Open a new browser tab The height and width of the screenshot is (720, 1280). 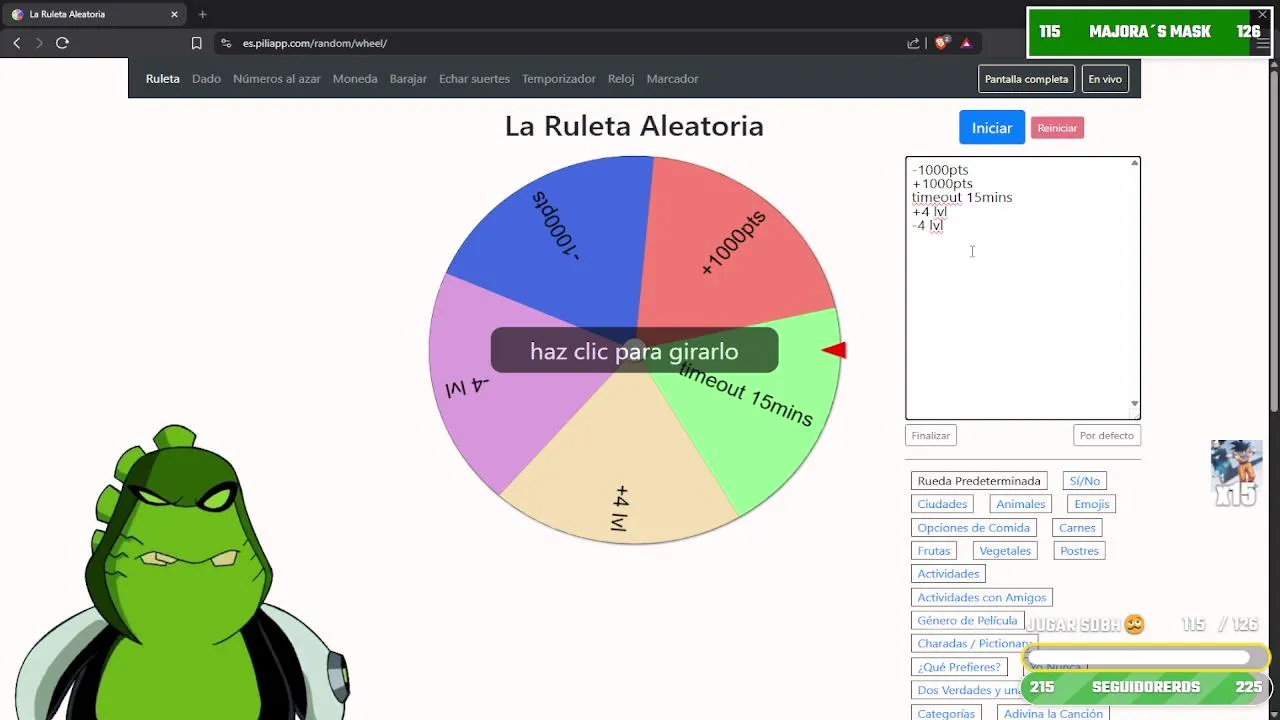[202, 14]
